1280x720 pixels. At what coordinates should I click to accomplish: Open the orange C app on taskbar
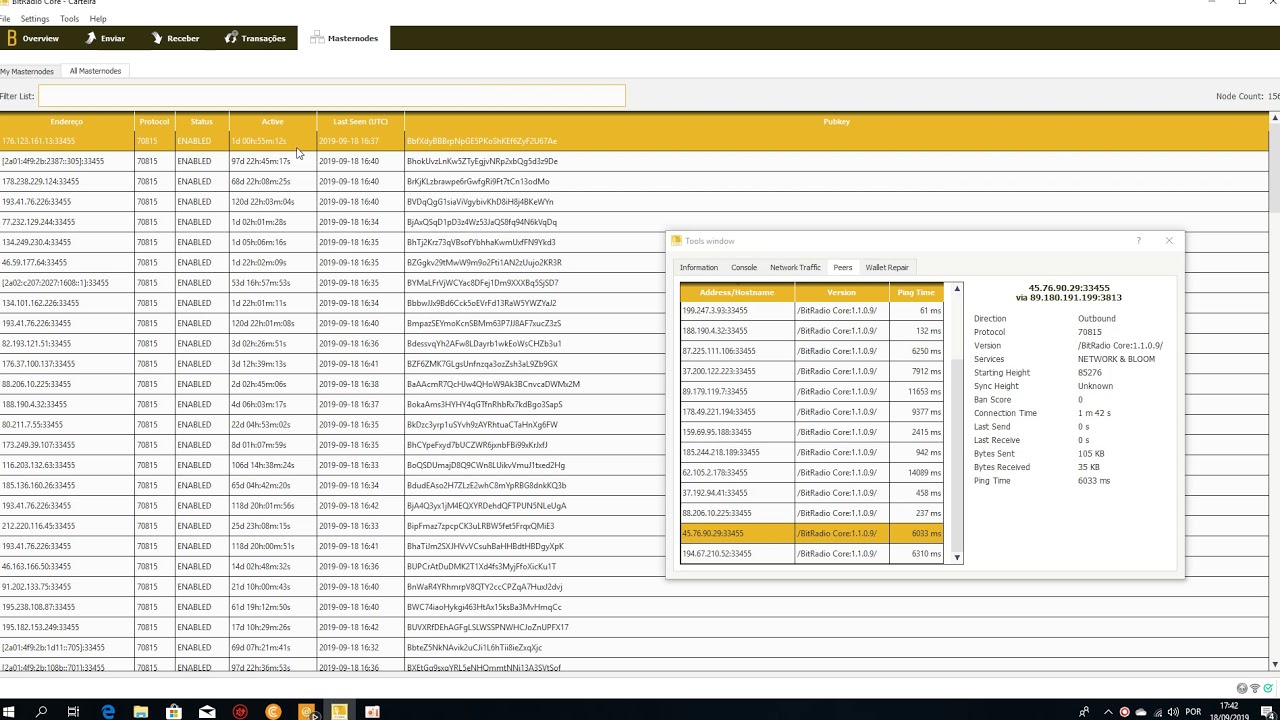point(273,712)
